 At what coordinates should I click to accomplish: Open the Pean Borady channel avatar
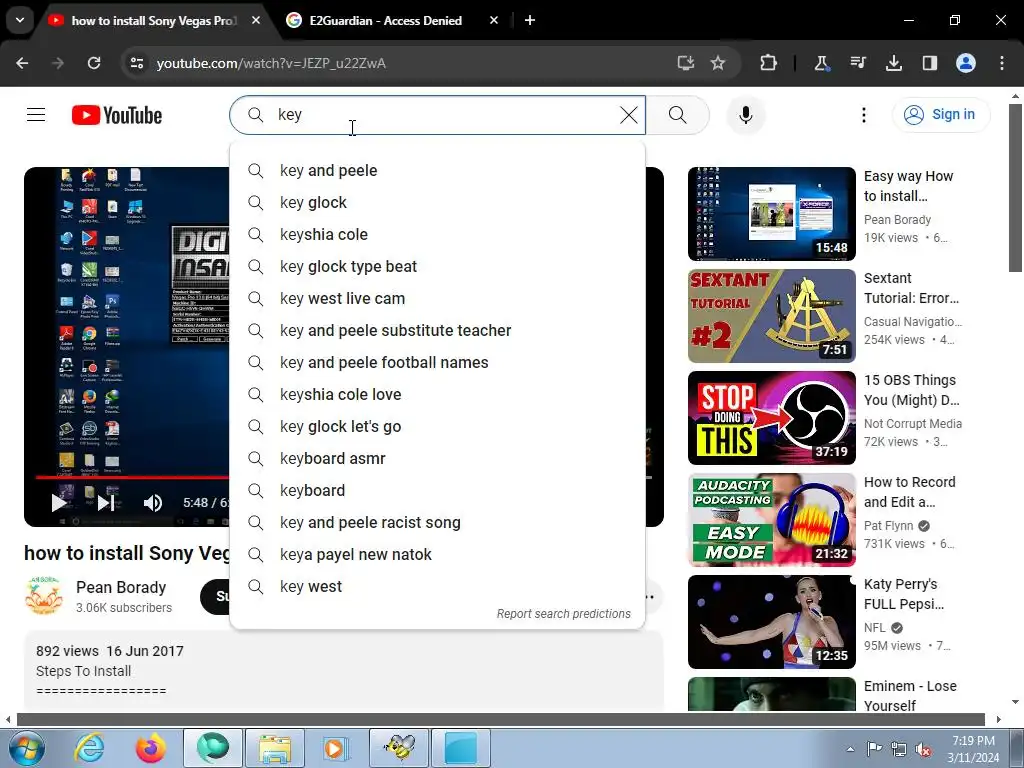44,596
